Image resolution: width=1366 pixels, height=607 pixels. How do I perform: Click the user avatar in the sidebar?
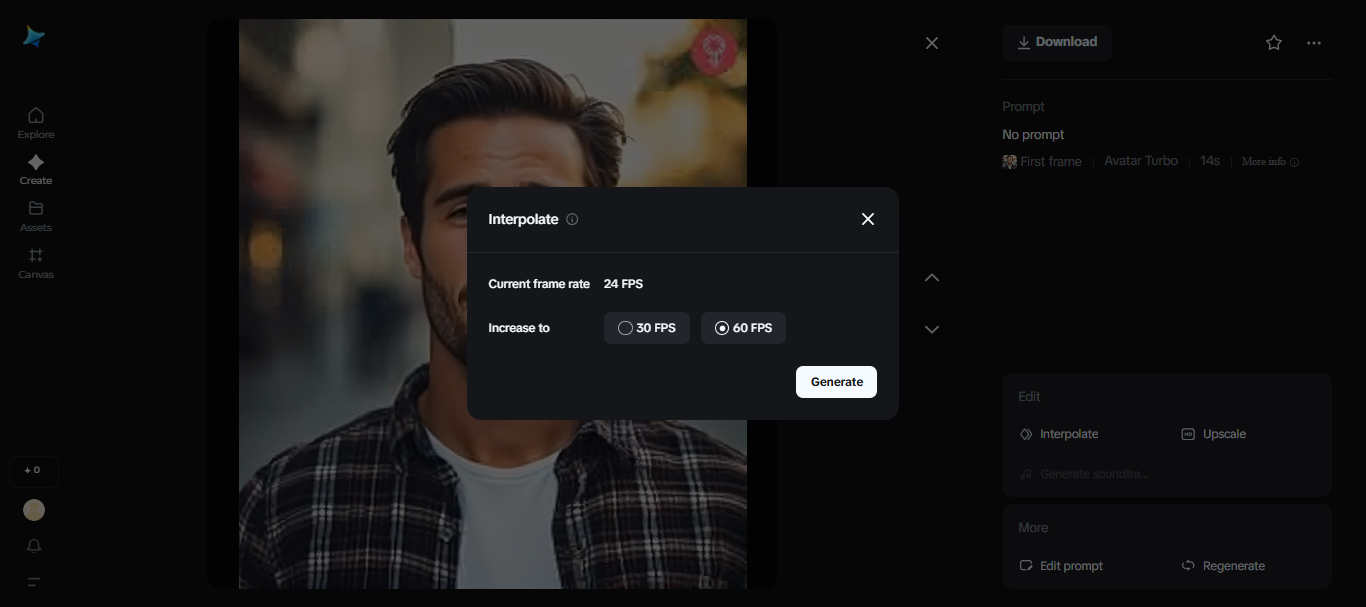[x=34, y=510]
